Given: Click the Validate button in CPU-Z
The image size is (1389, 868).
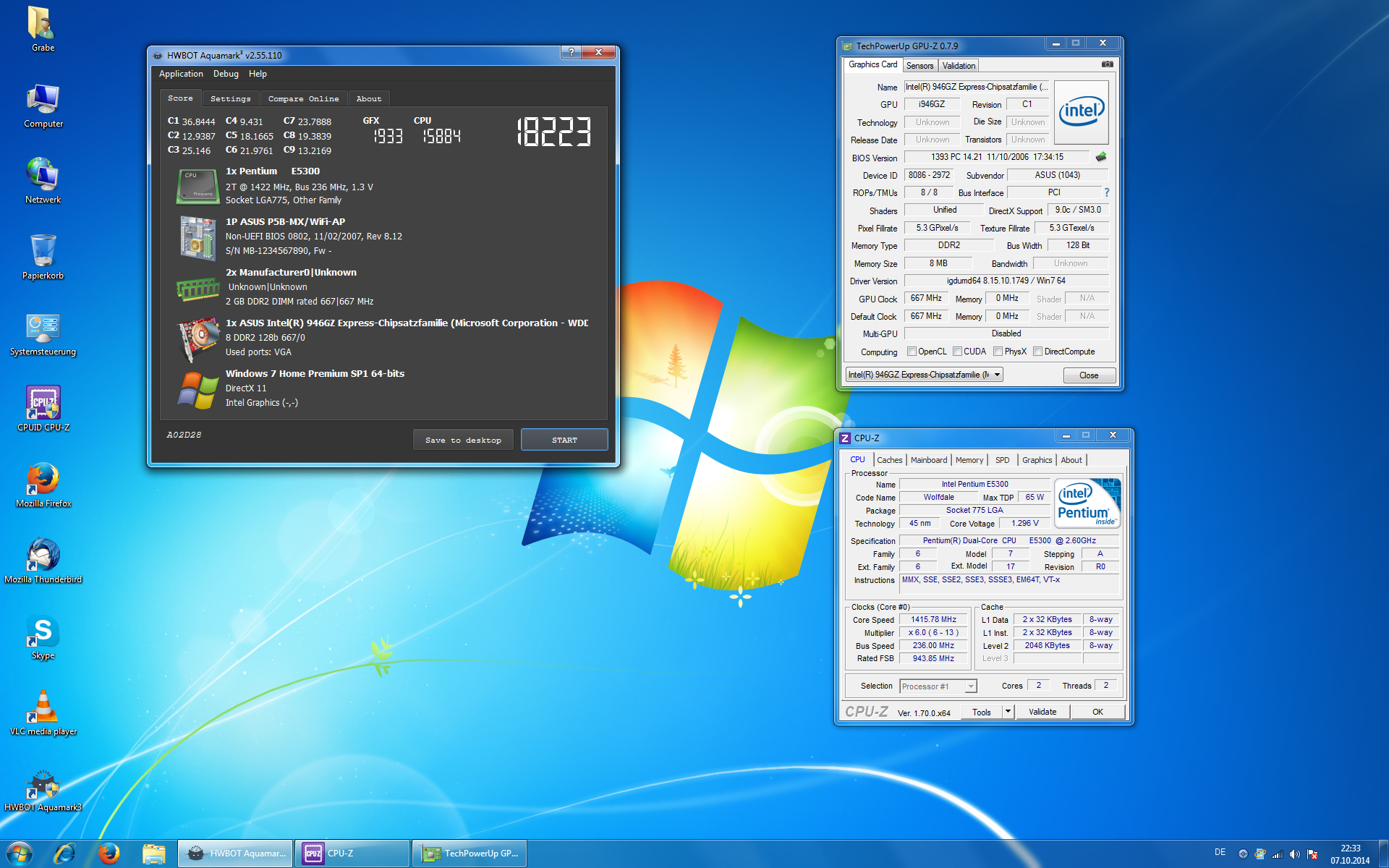Looking at the screenshot, I should coord(1042,712).
